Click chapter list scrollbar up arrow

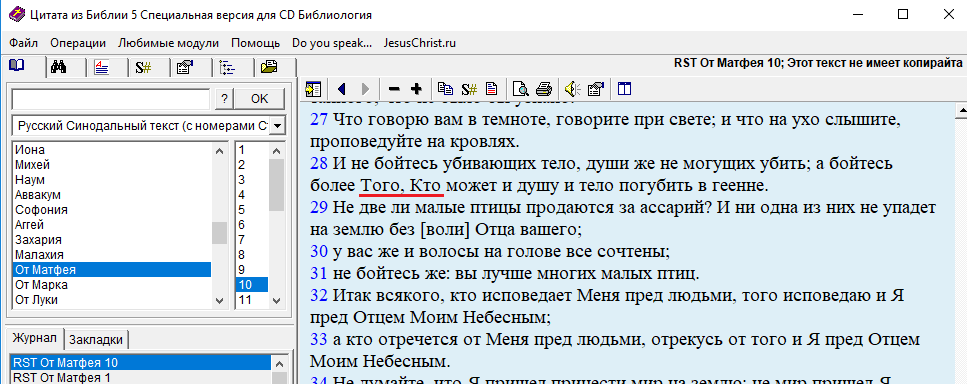click(276, 150)
